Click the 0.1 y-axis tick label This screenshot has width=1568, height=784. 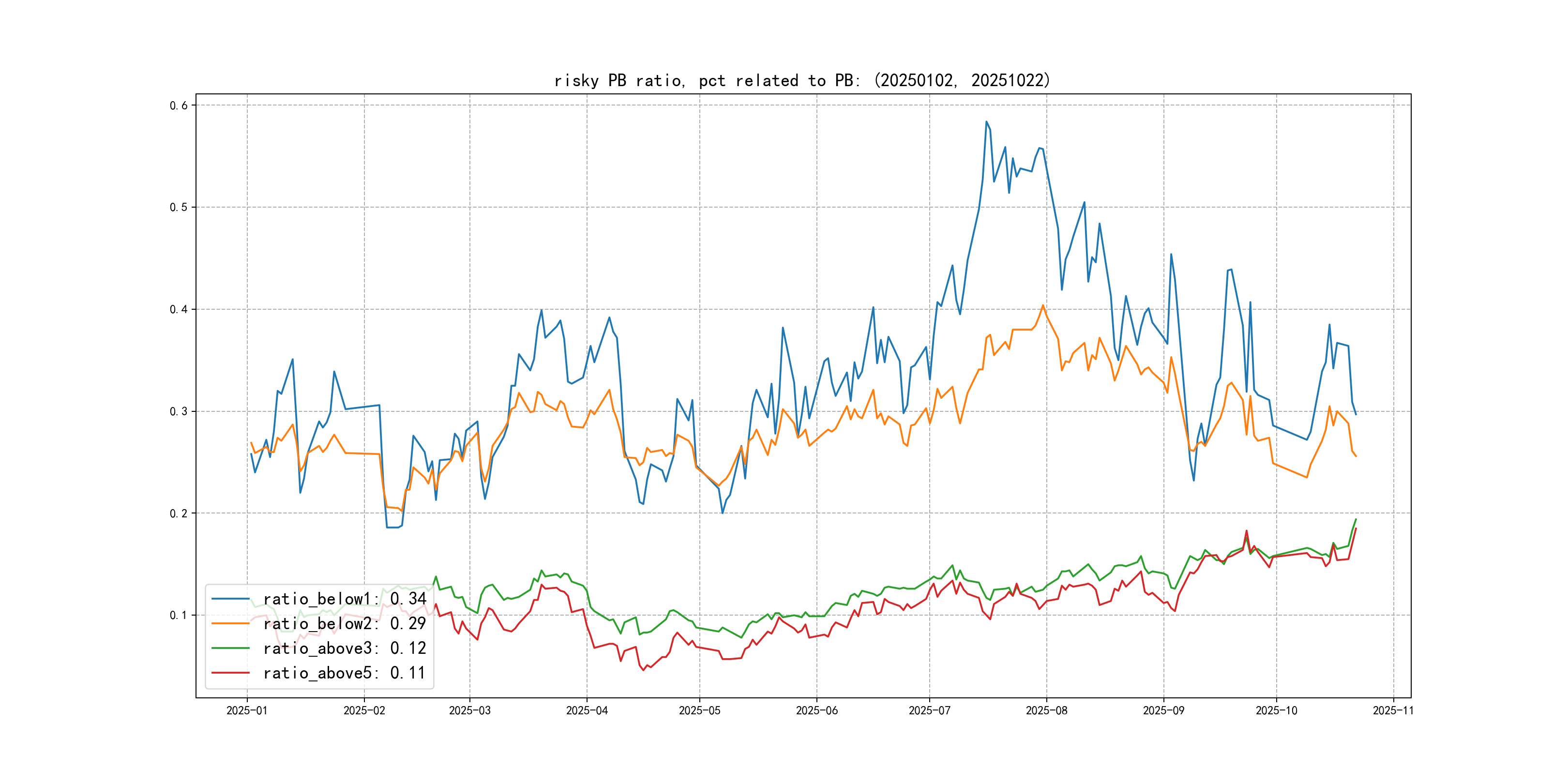pos(179,616)
